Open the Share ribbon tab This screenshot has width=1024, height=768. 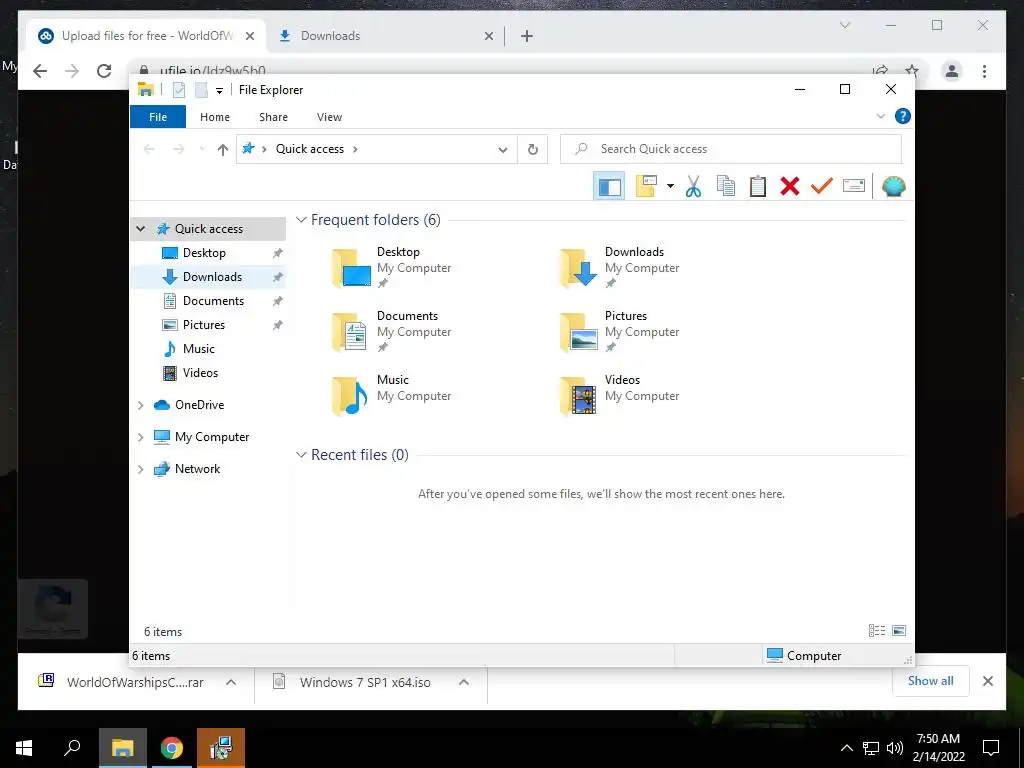[x=273, y=117]
